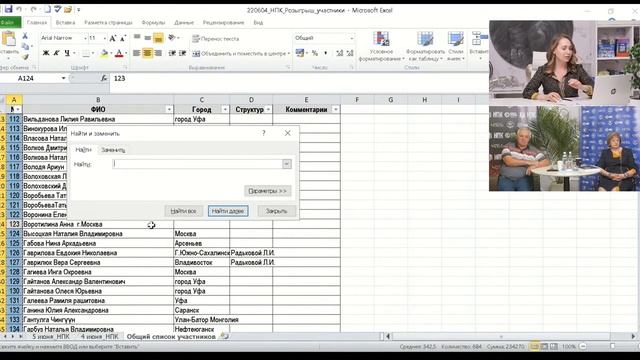Click the zoom out minus button

click(583, 347)
